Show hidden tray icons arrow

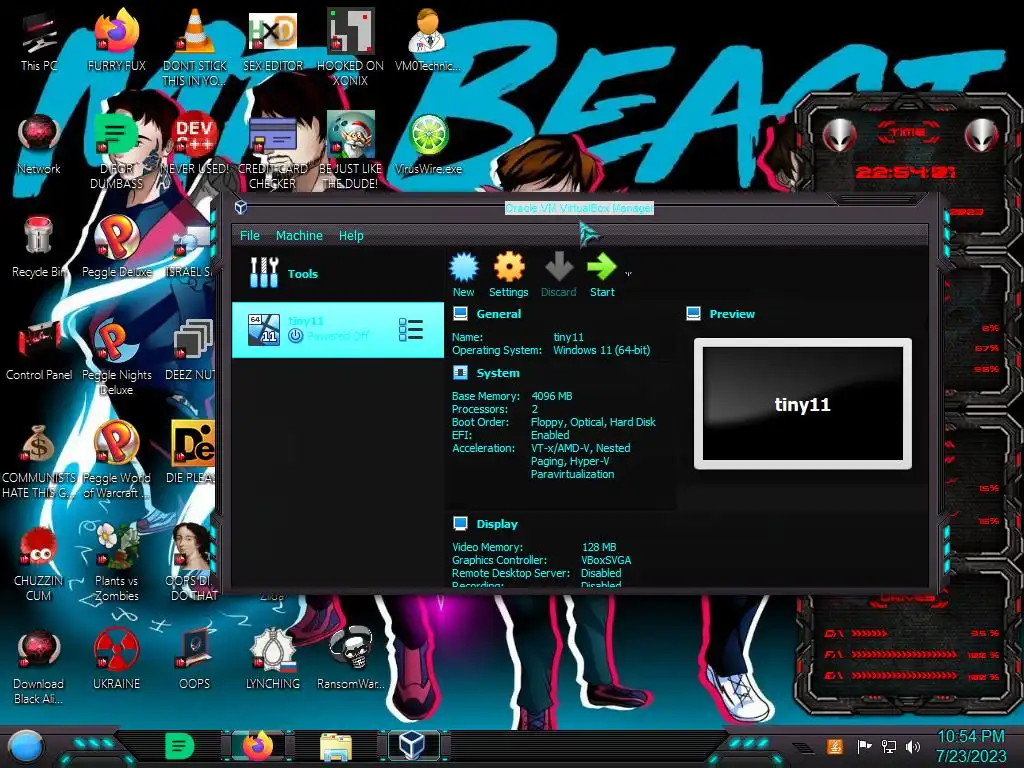802,747
